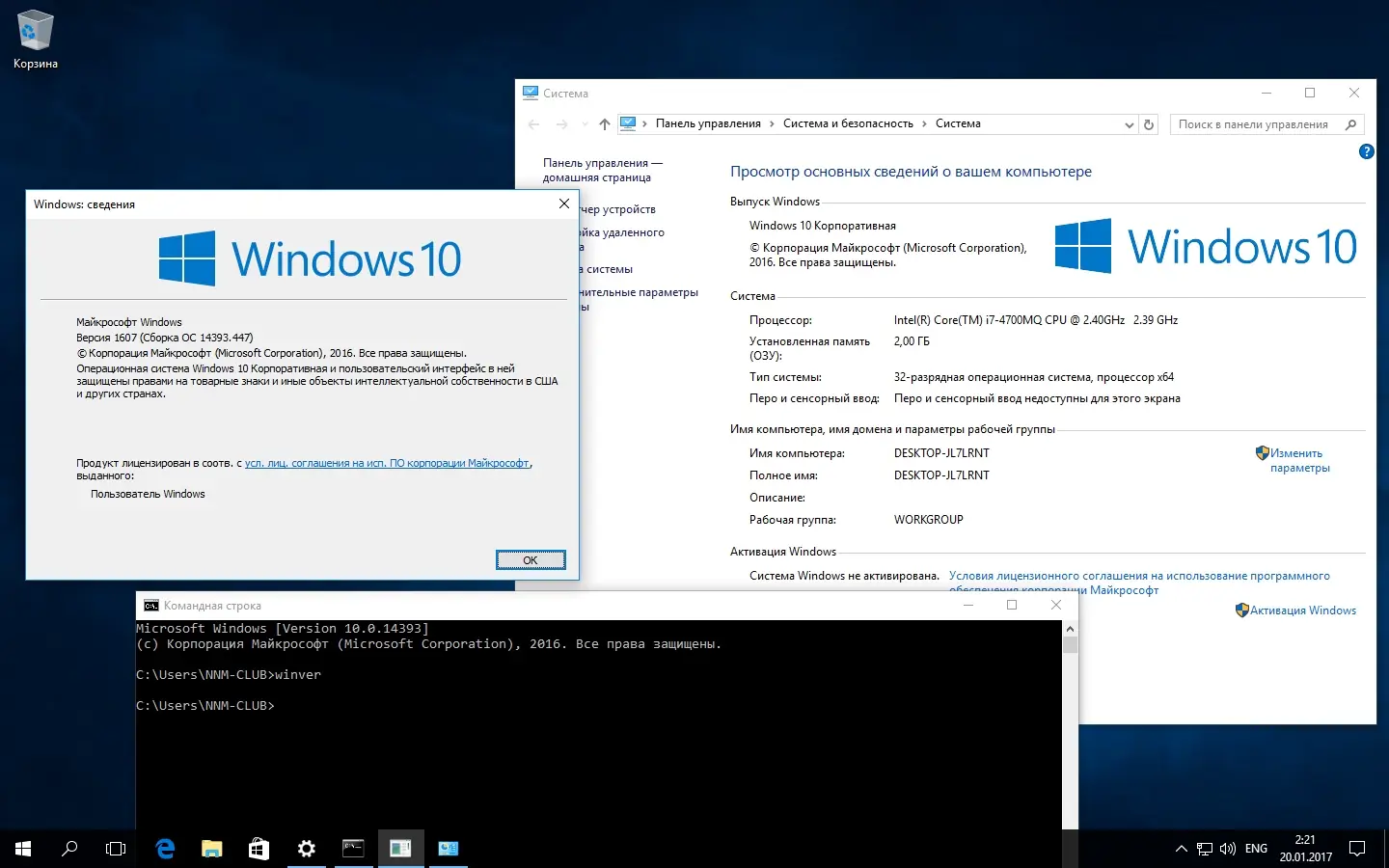
Task: Click the System window title bar icon
Action: [531, 93]
